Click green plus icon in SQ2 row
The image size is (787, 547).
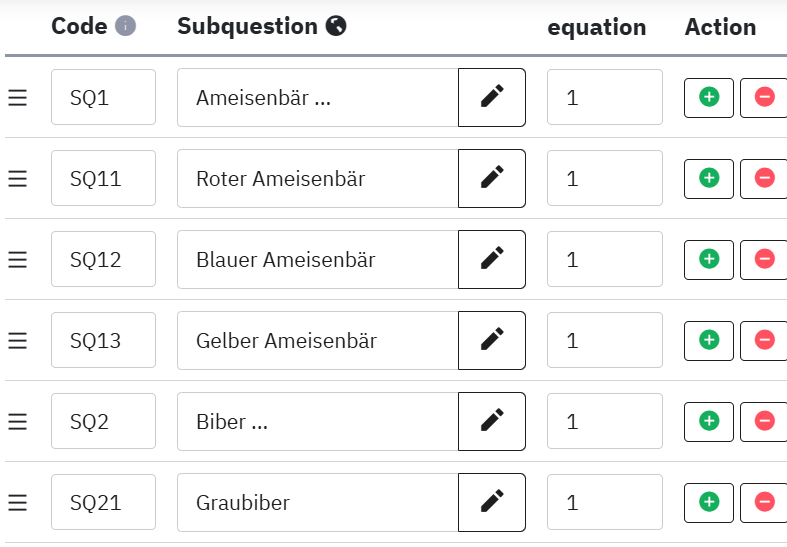[709, 421]
